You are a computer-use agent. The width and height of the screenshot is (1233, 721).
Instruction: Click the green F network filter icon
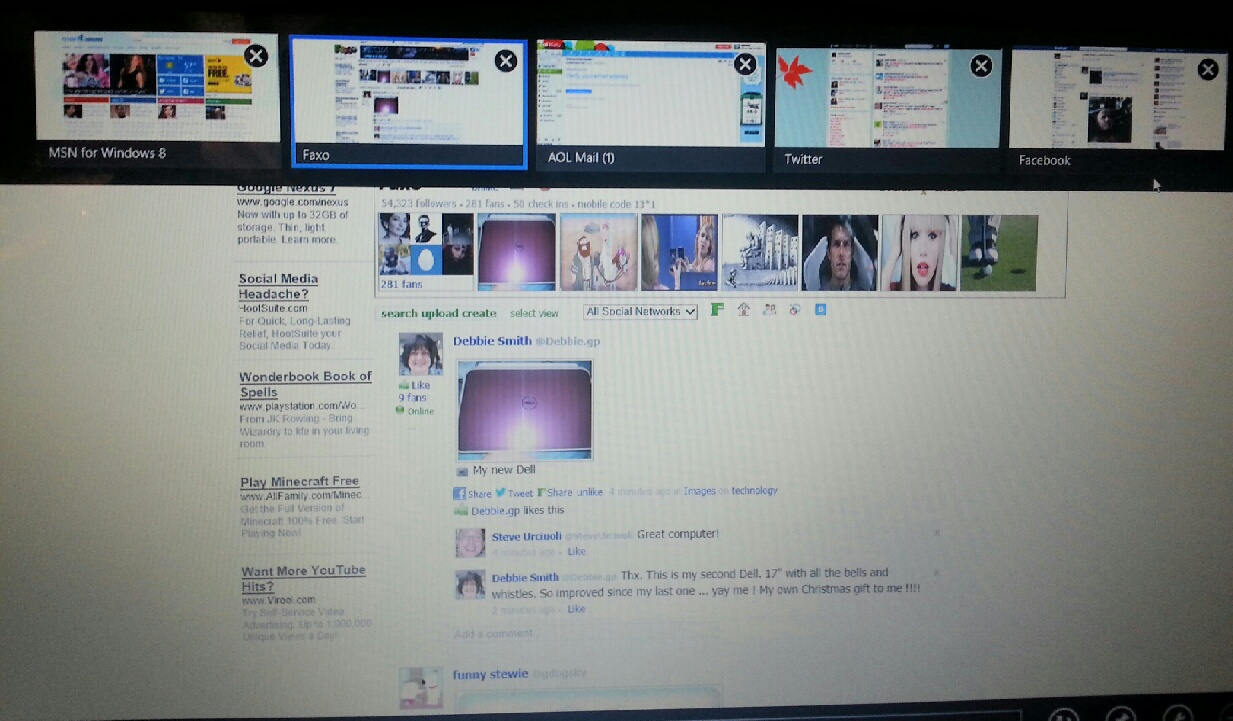coord(717,310)
